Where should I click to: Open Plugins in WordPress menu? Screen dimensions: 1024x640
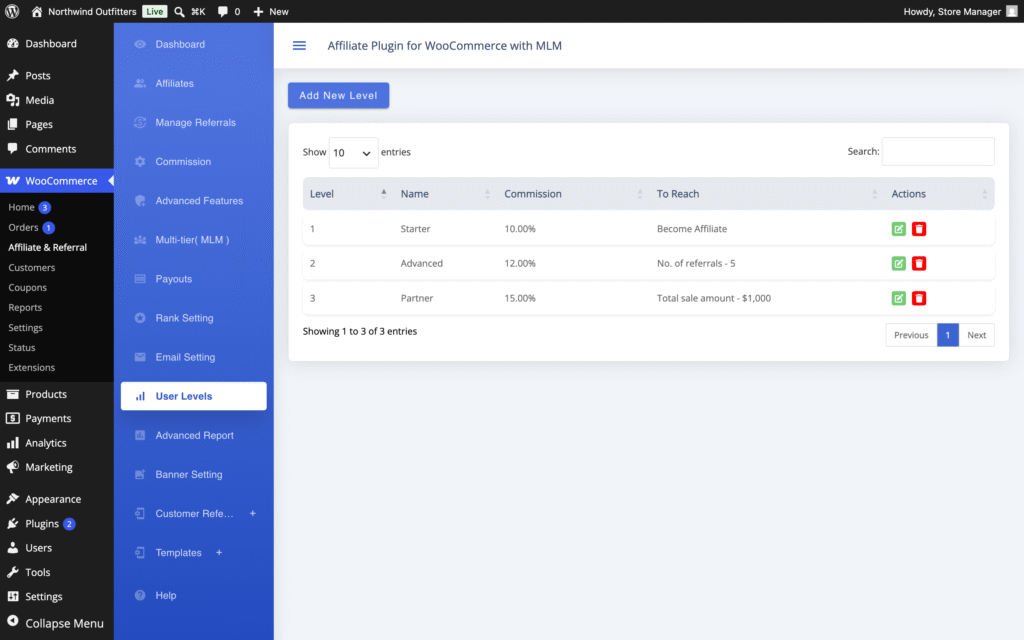coord(57,524)
